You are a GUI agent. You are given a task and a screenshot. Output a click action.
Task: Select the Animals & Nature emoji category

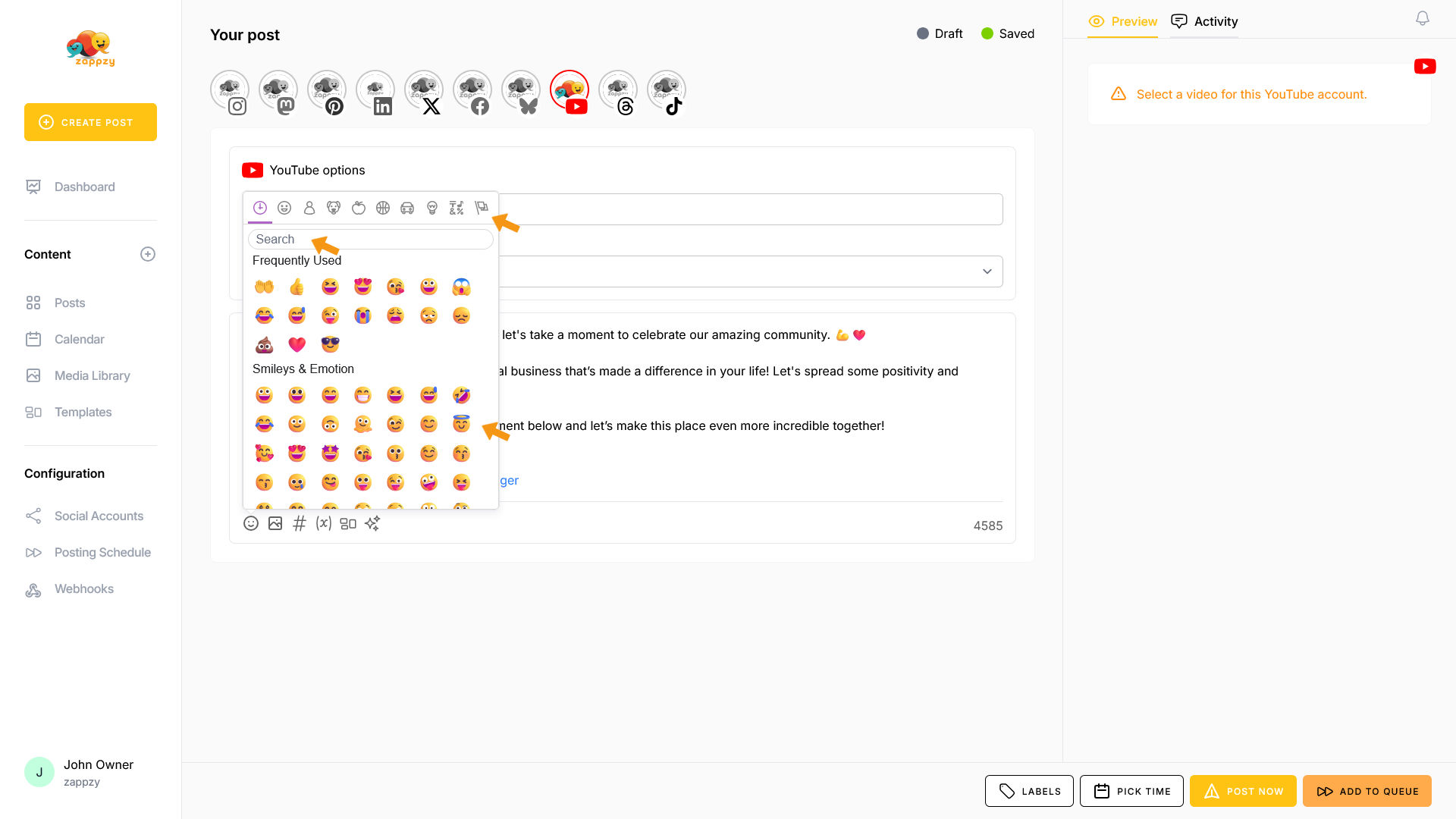pyautogui.click(x=334, y=208)
